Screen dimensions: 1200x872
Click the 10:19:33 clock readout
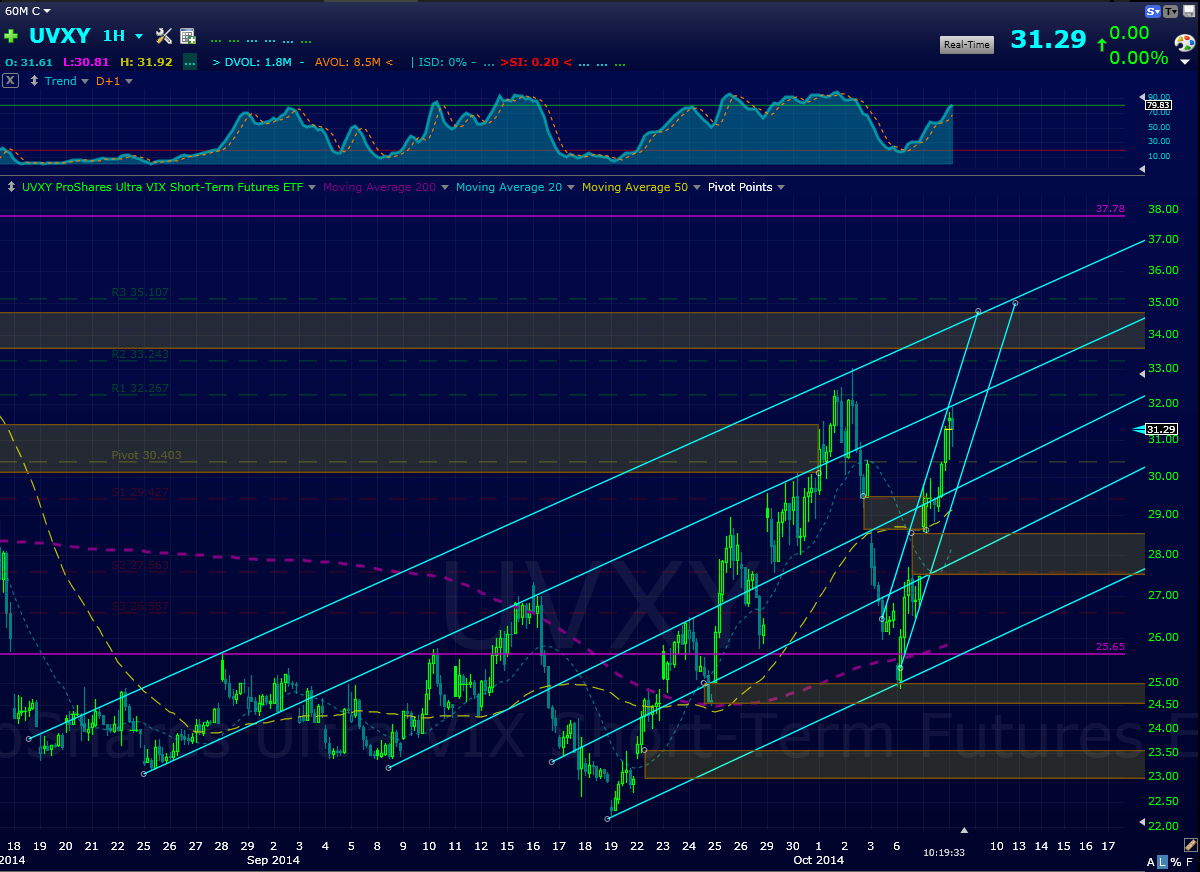click(x=944, y=853)
